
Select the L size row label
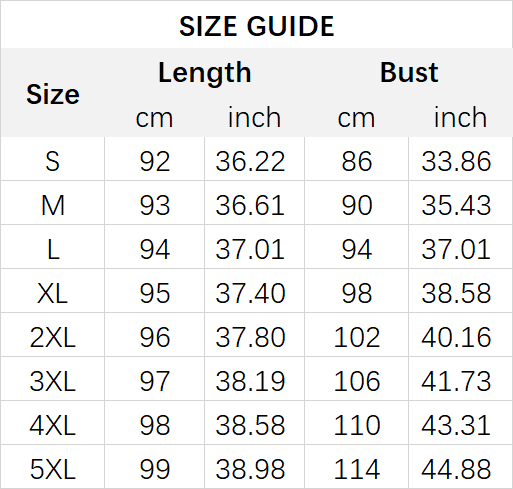[53, 249]
